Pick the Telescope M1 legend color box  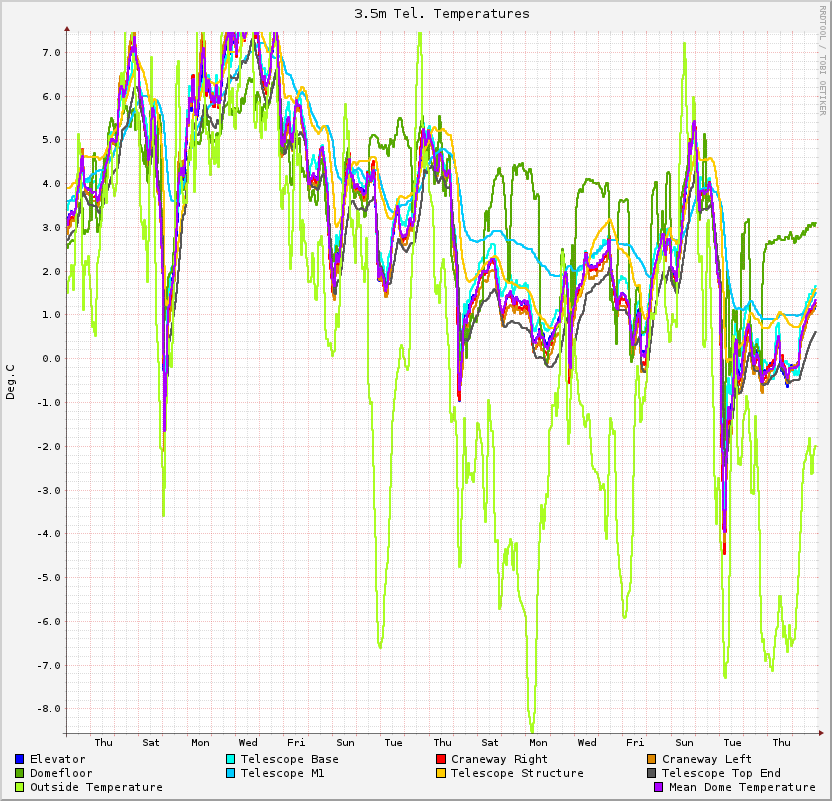coord(230,773)
